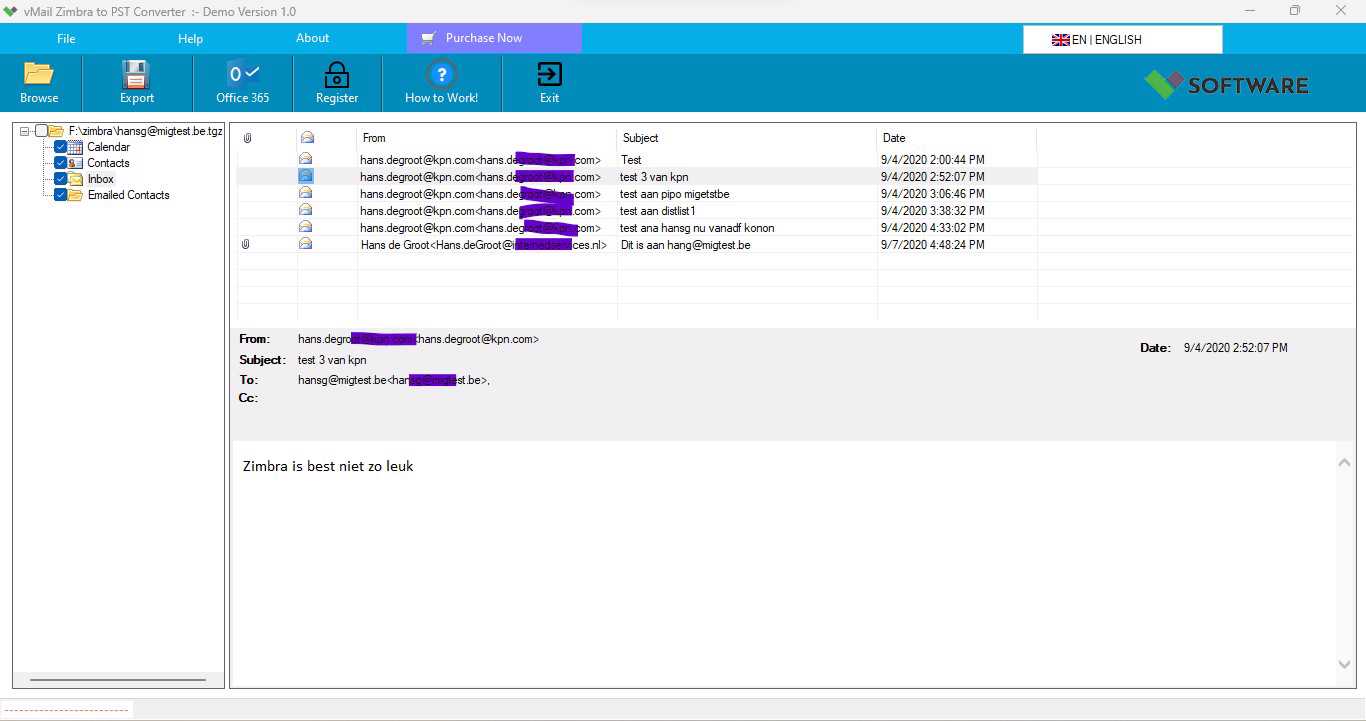Click envelope icon of 'Test' email
Screen dimensions: 1366x721
[x=306, y=159]
